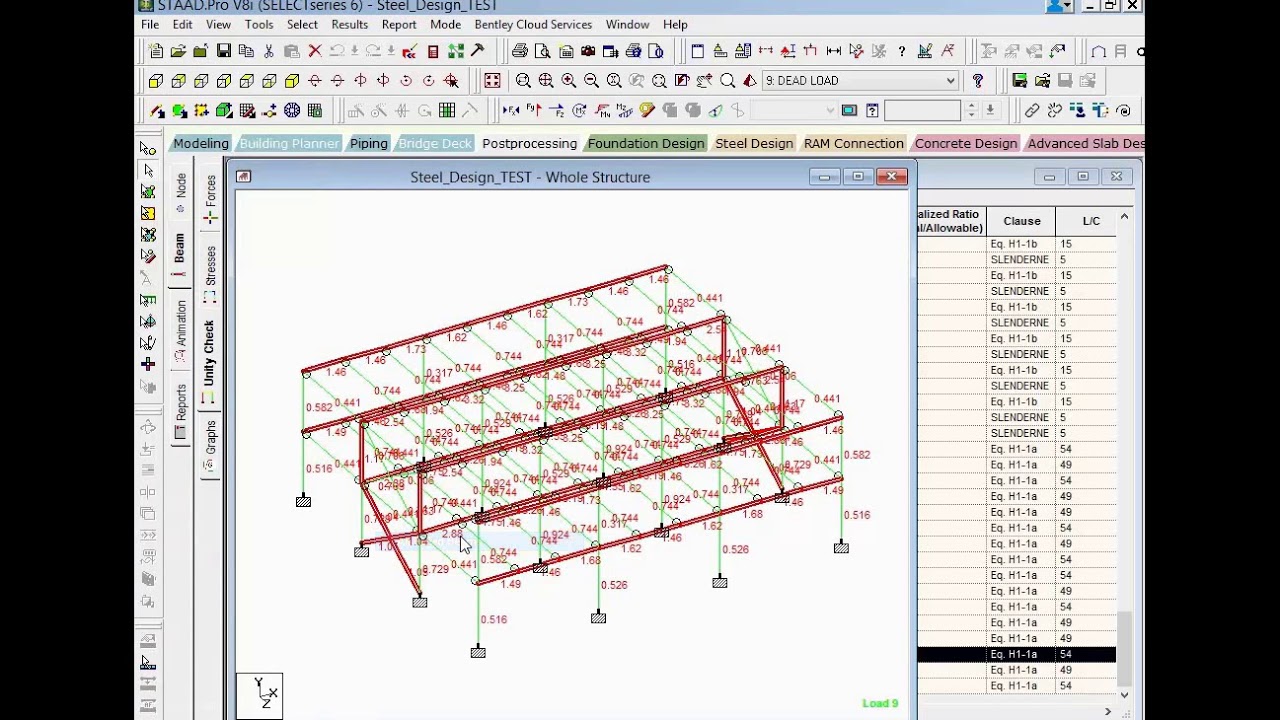Click the Fy force display icon
Viewport: 1280px width, 720px height.
coord(534,110)
